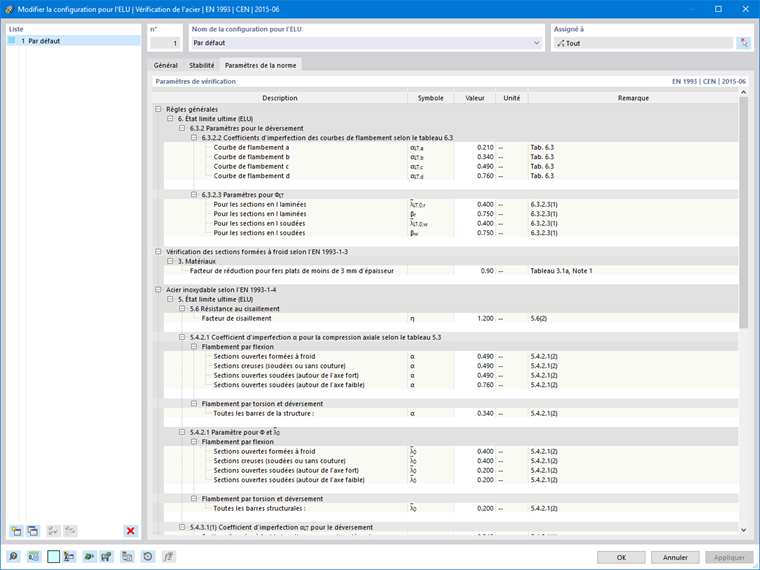Click the RFEM app icon in title bar
Viewport: 760px width, 570px height.
tap(9, 9)
